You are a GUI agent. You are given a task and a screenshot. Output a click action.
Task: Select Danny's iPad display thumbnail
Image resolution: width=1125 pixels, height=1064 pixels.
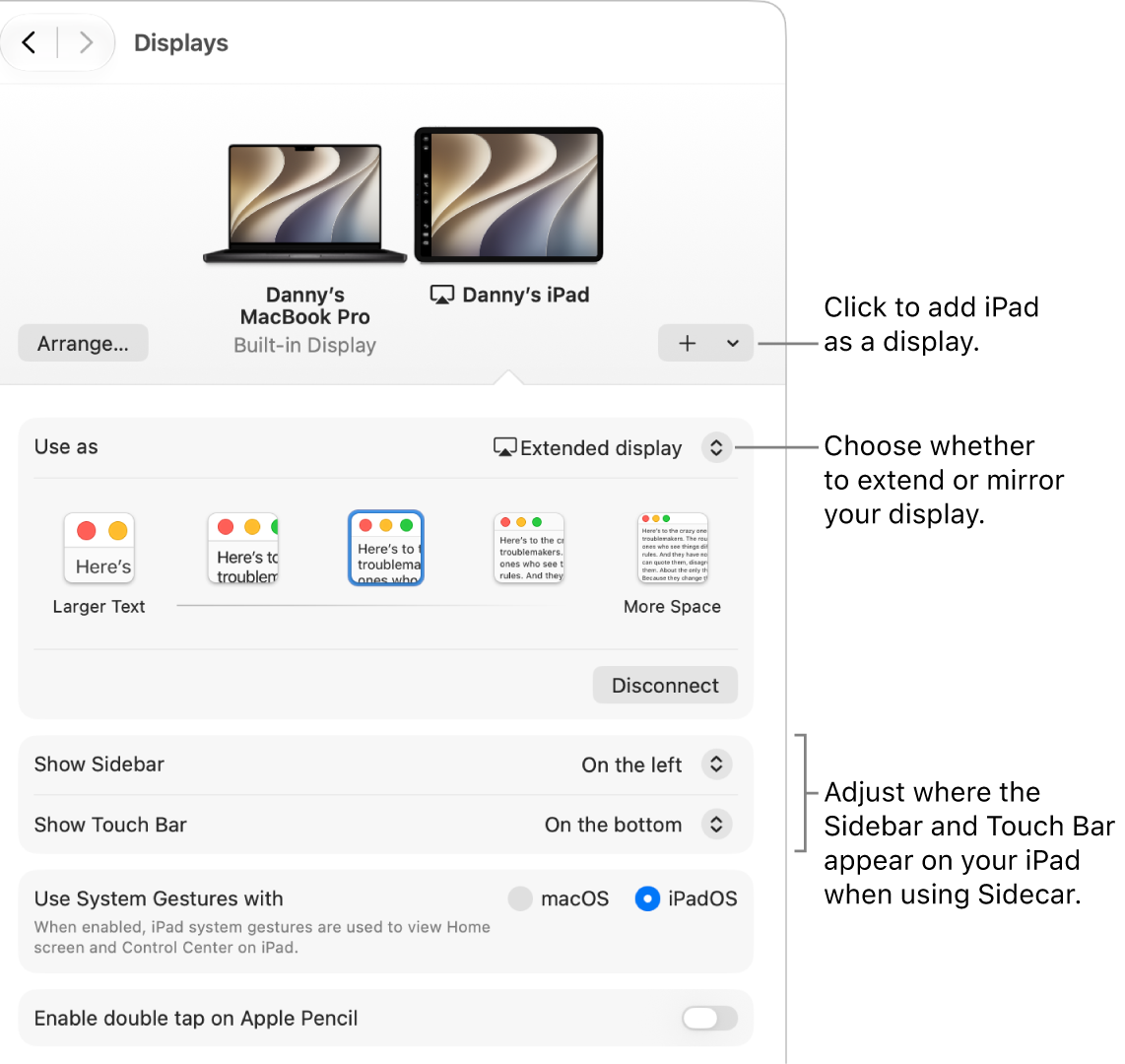508,194
